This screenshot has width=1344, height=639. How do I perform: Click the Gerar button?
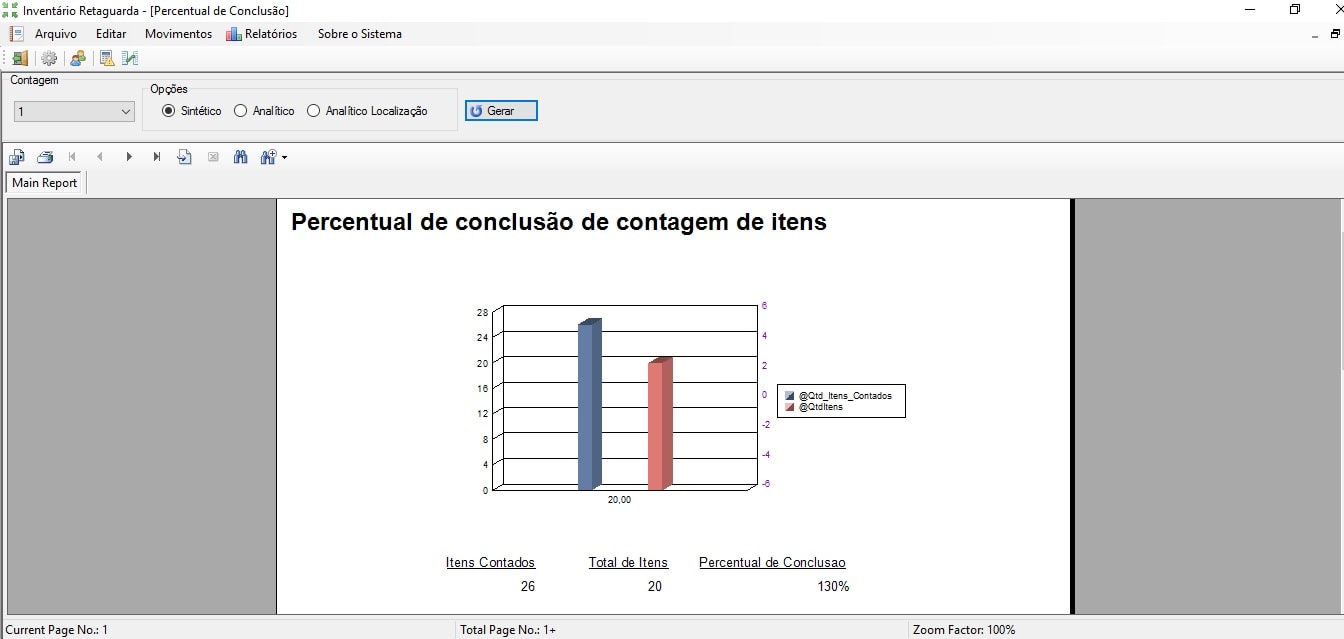click(501, 111)
